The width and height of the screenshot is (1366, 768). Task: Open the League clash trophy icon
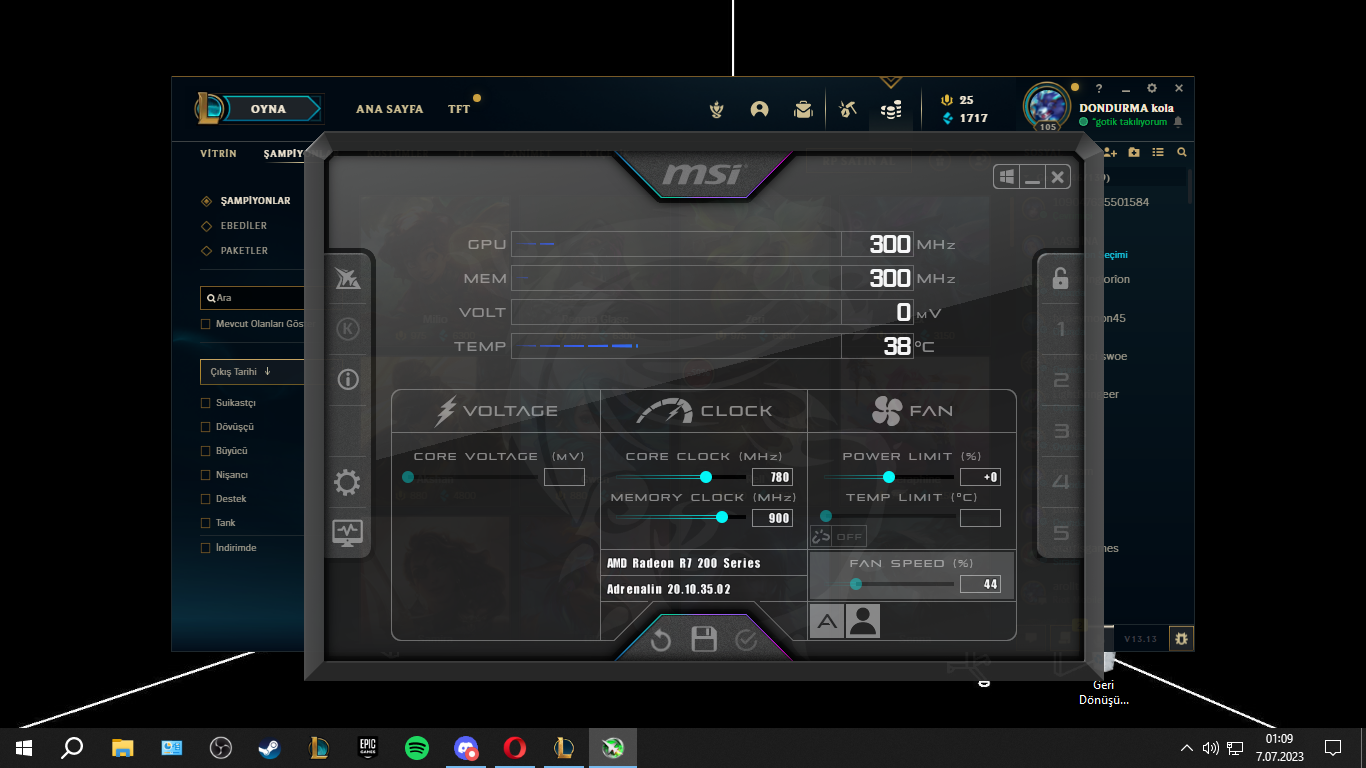pos(716,110)
